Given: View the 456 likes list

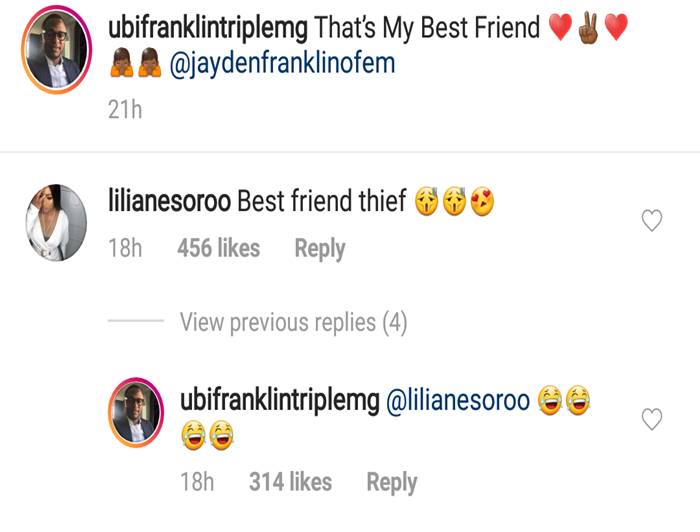Looking at the screenshot, I should [218, 248].
